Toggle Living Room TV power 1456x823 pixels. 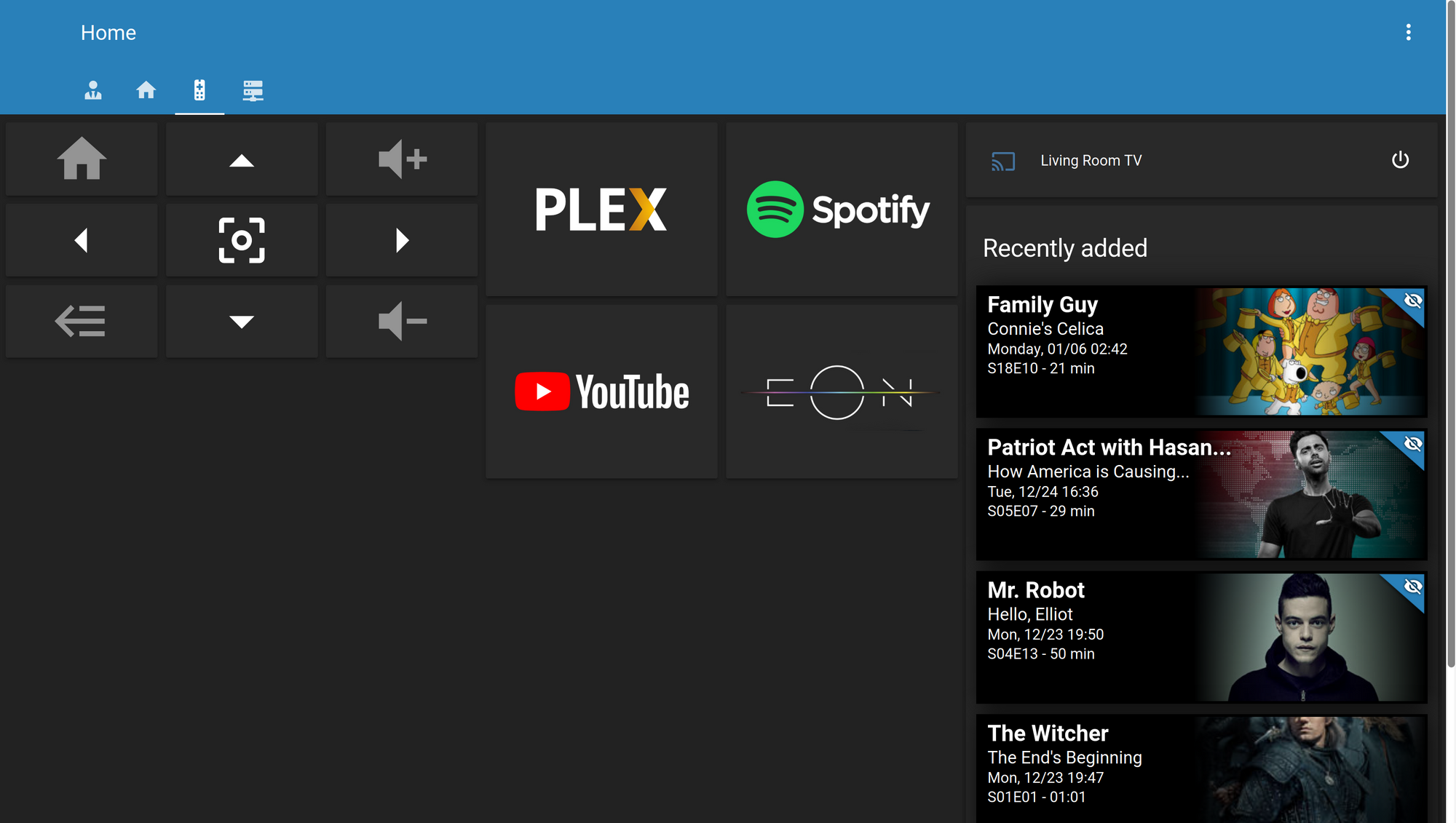1401,160
